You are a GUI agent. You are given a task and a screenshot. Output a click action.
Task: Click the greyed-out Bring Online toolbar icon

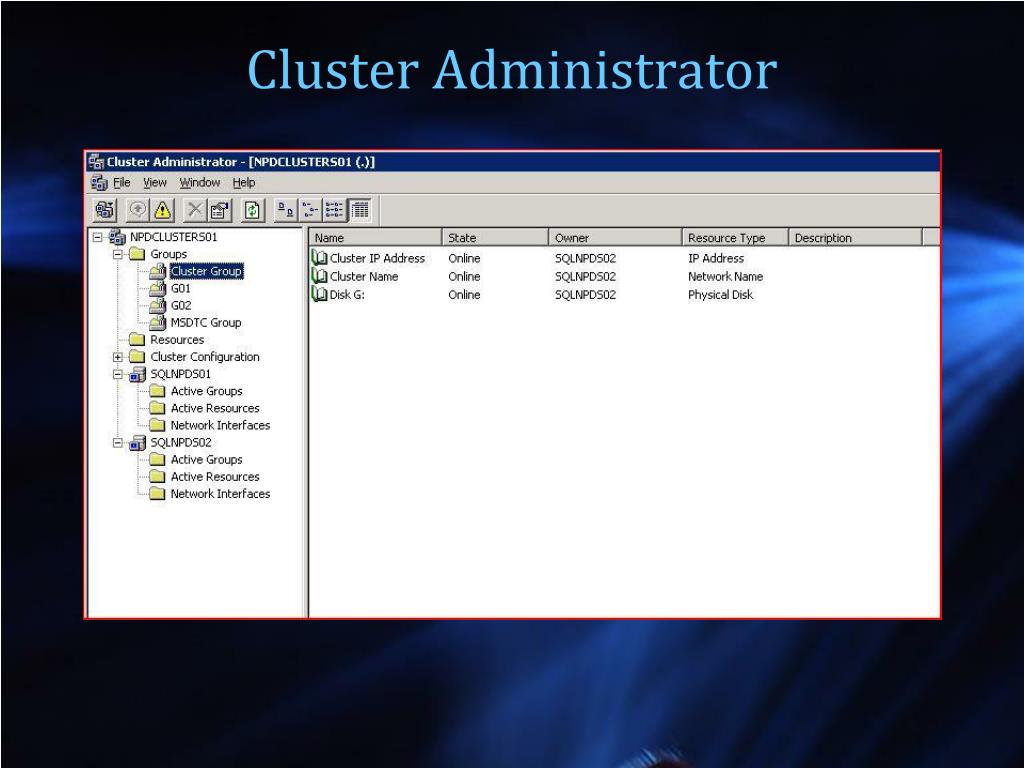137,210
